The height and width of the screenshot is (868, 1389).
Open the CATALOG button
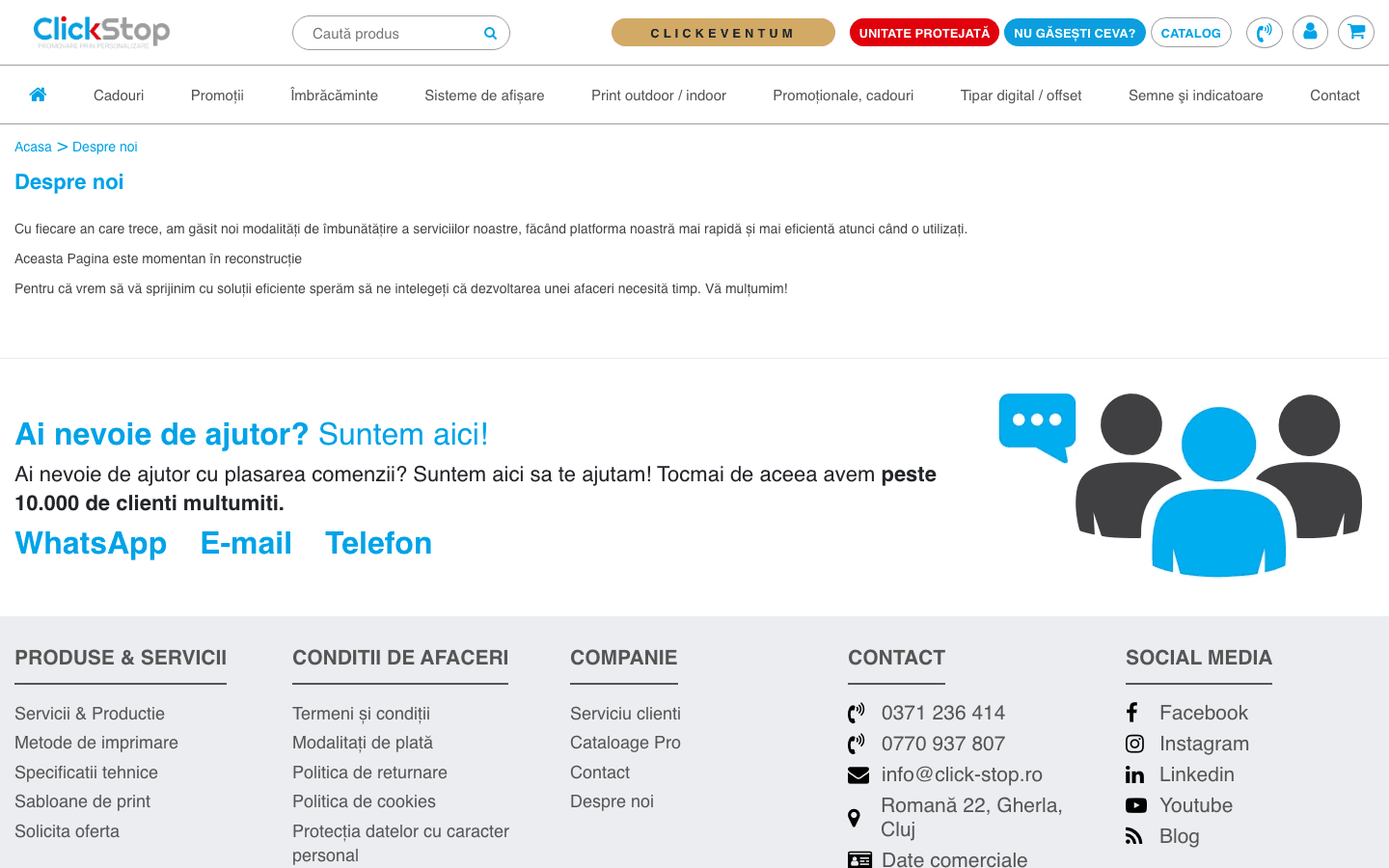1191,33
